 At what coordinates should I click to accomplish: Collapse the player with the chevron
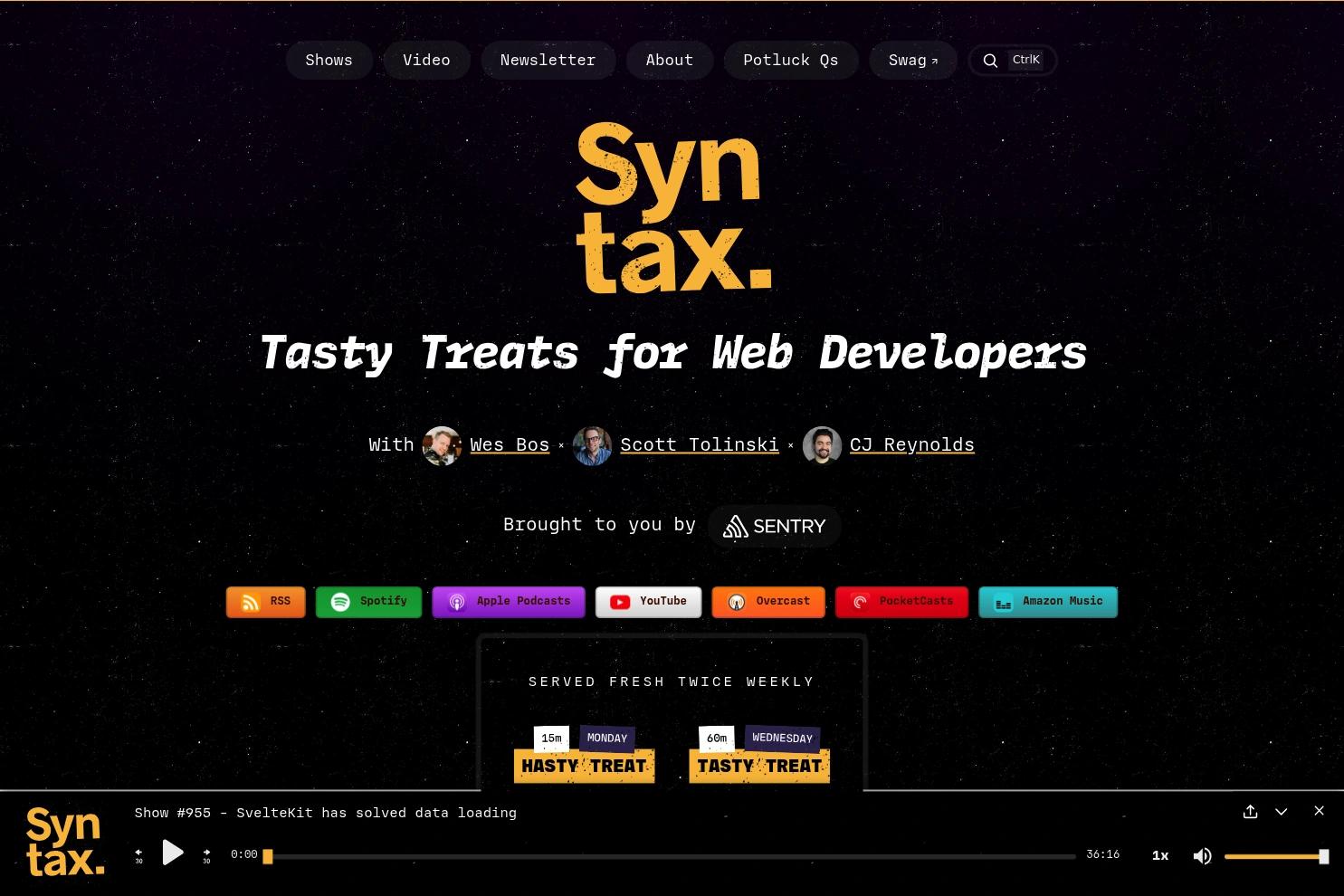coord(1281,812)
